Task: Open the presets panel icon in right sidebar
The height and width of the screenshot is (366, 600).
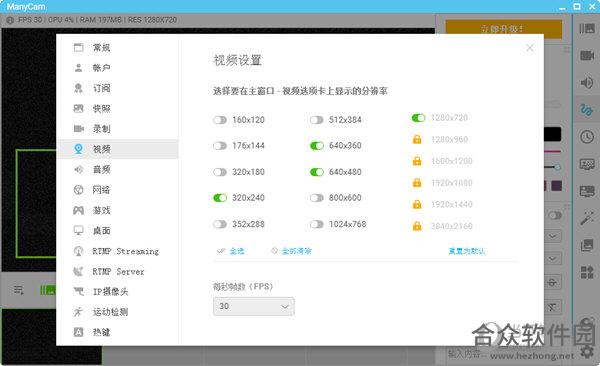Action: click(x=587, y=29)
